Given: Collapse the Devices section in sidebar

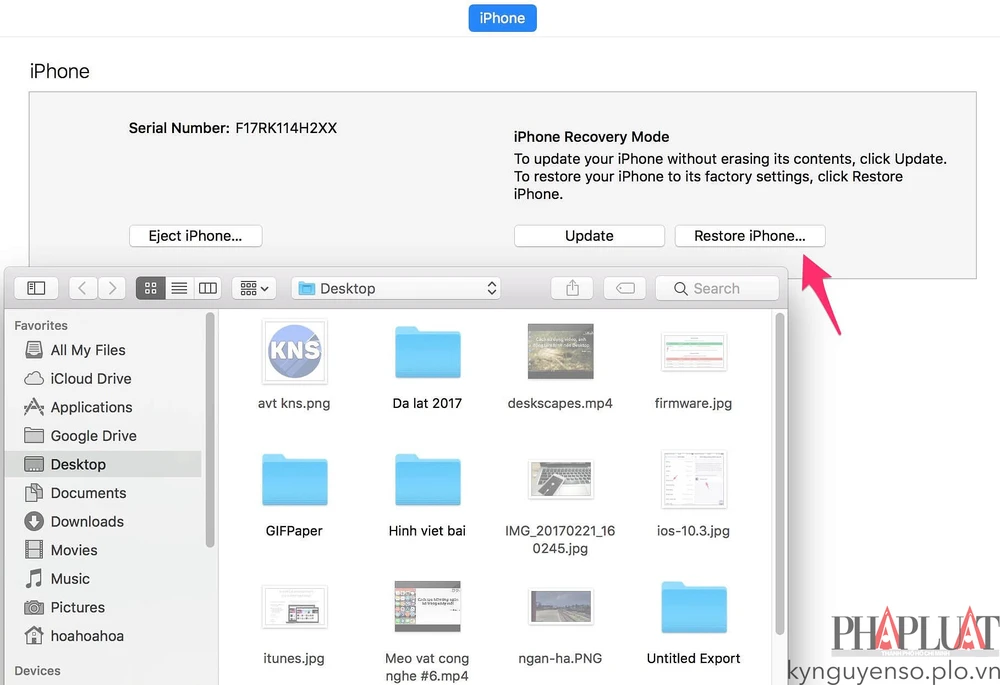Looking at the screenshot, I should (38, 670).
